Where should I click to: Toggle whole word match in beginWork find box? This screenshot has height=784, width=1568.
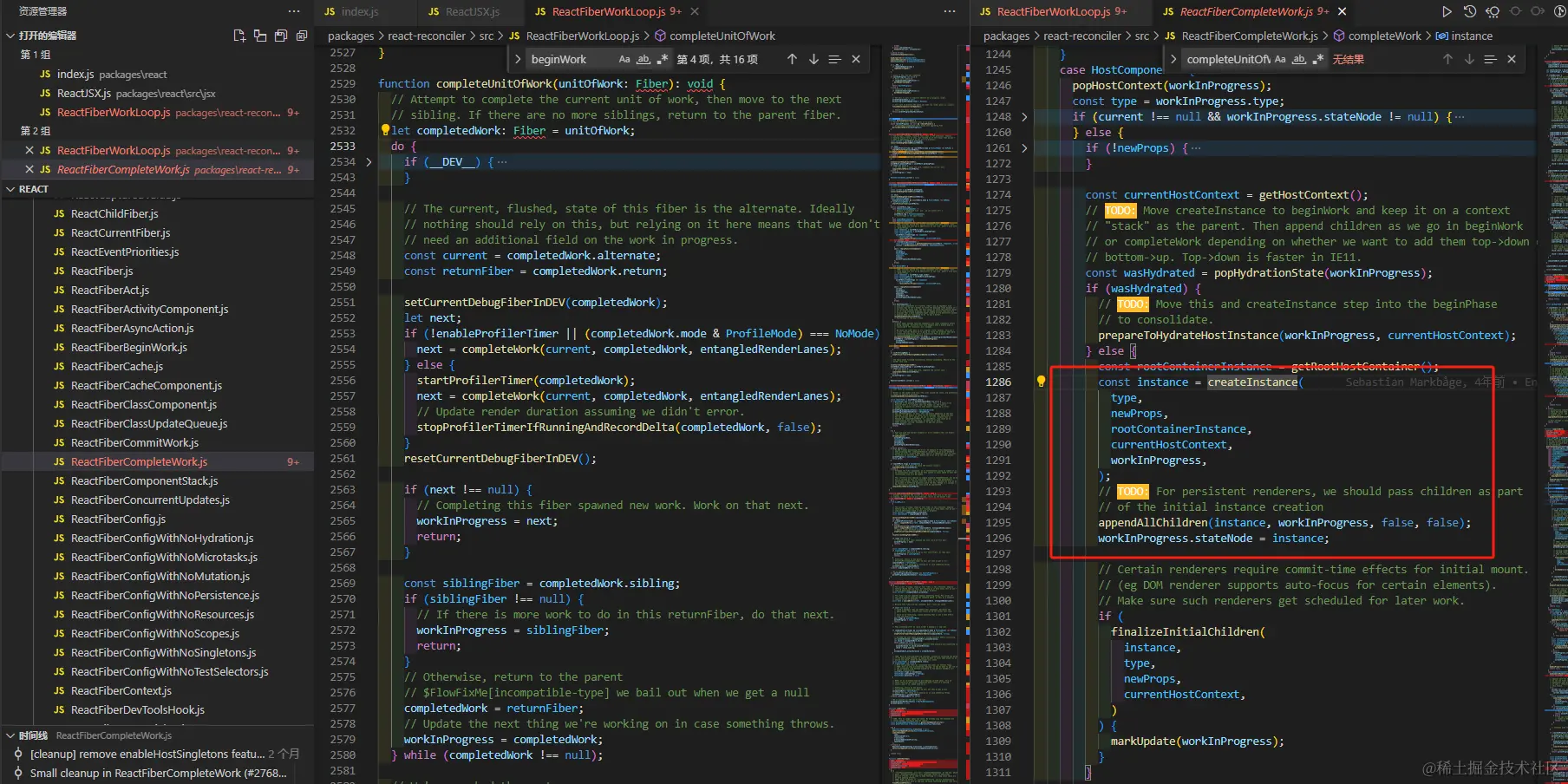(x=644, y=59)
